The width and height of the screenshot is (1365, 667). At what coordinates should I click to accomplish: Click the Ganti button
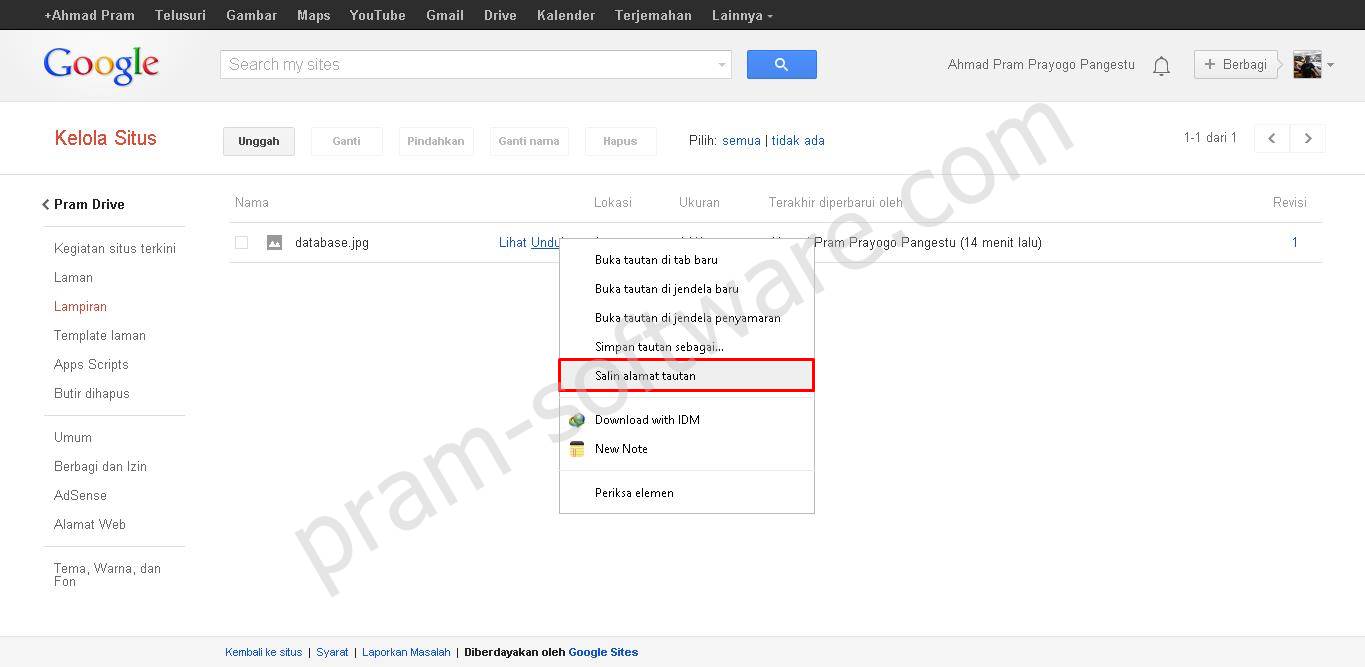coord(346,141)
